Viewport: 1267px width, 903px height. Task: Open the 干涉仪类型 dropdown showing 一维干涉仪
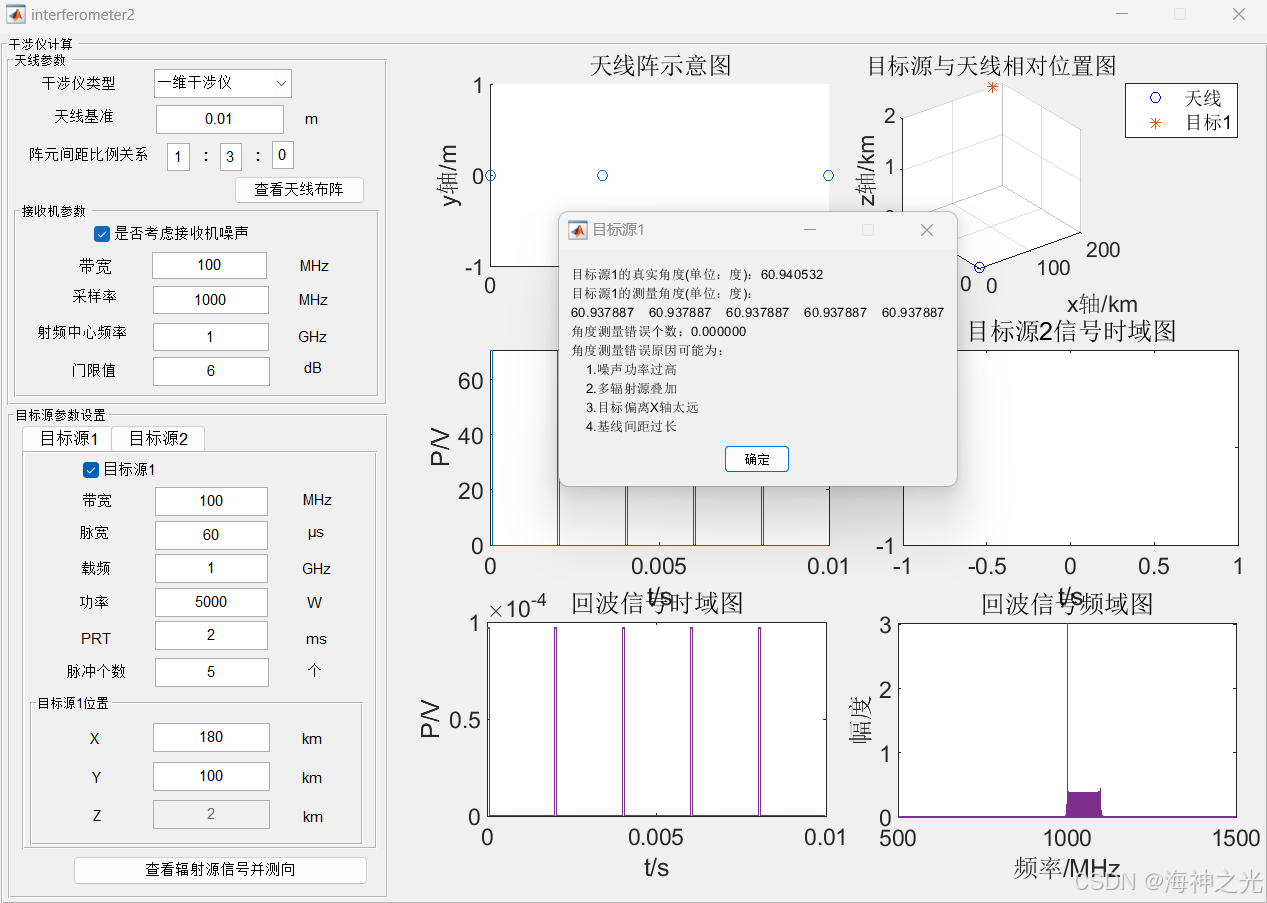(222, 83)
